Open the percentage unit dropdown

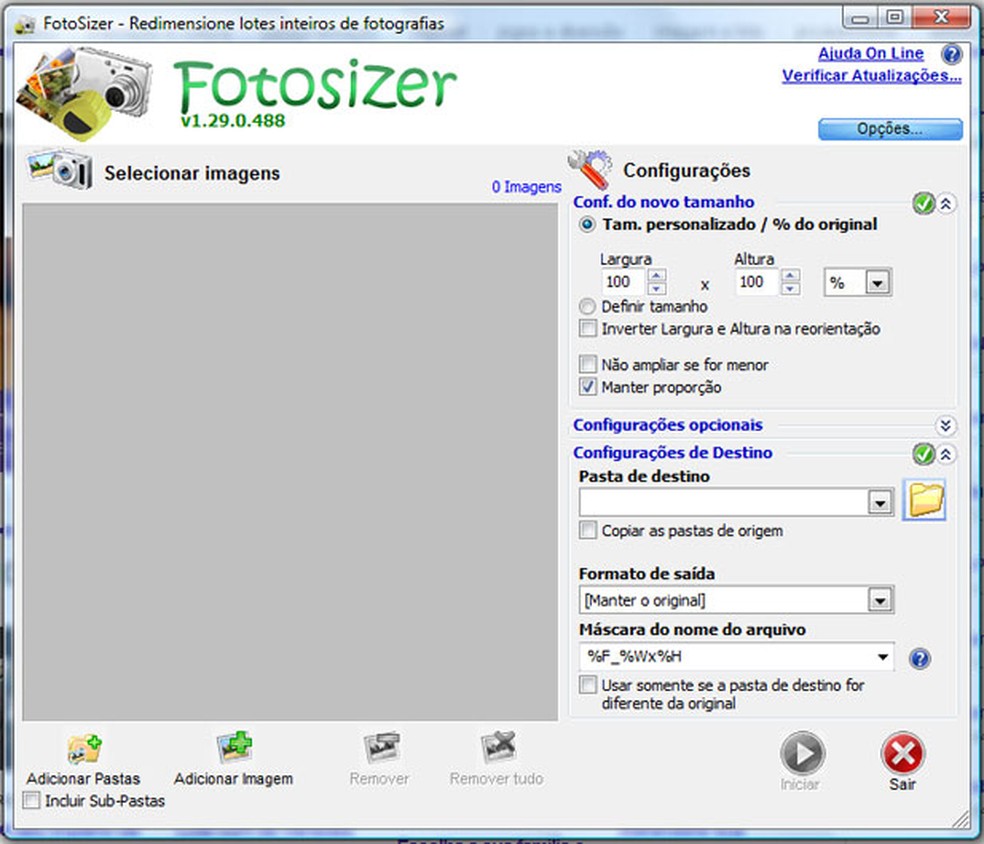[878, 282]
